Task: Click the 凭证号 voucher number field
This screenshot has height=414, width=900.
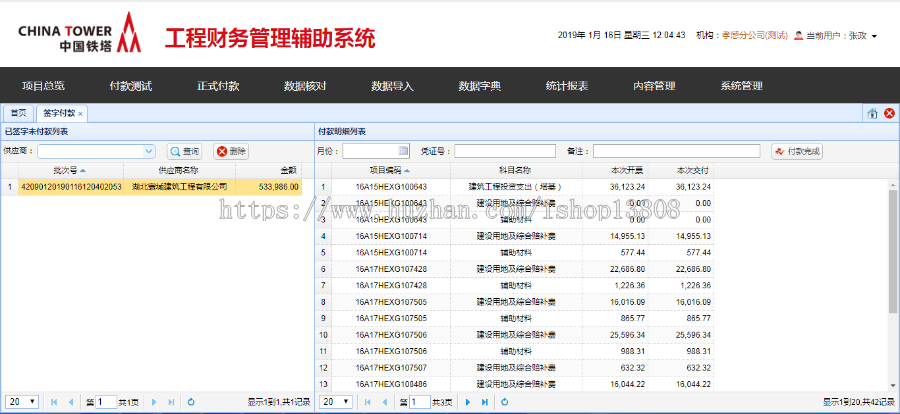Action: (x=505, y=151)
